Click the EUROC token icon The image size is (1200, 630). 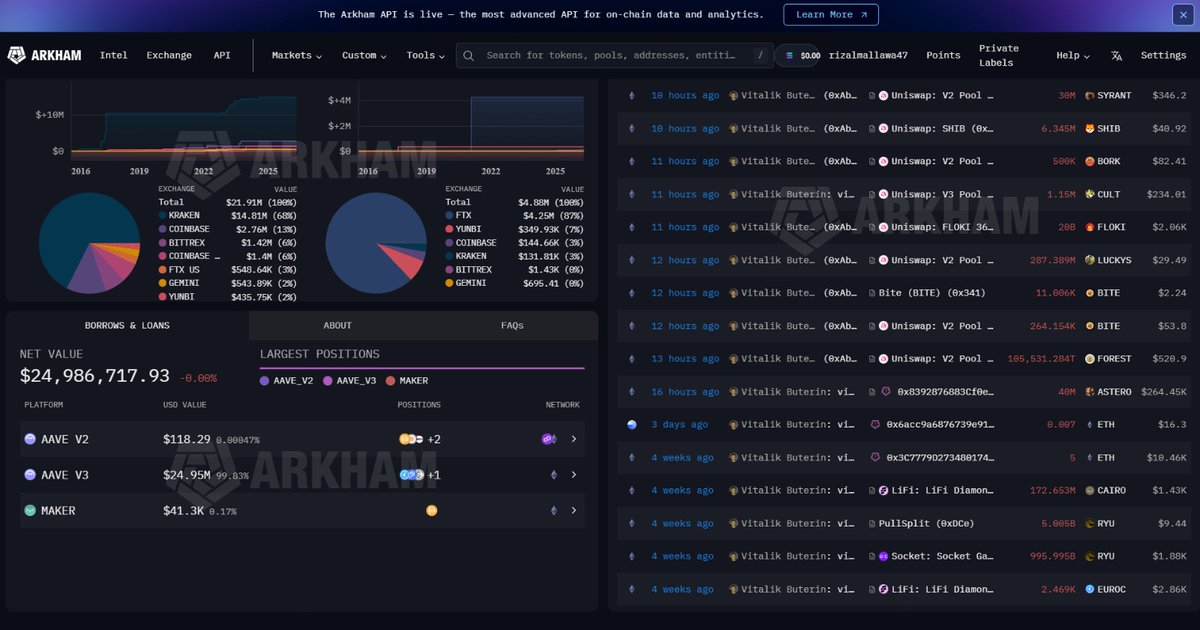(x=1090, y=590)
